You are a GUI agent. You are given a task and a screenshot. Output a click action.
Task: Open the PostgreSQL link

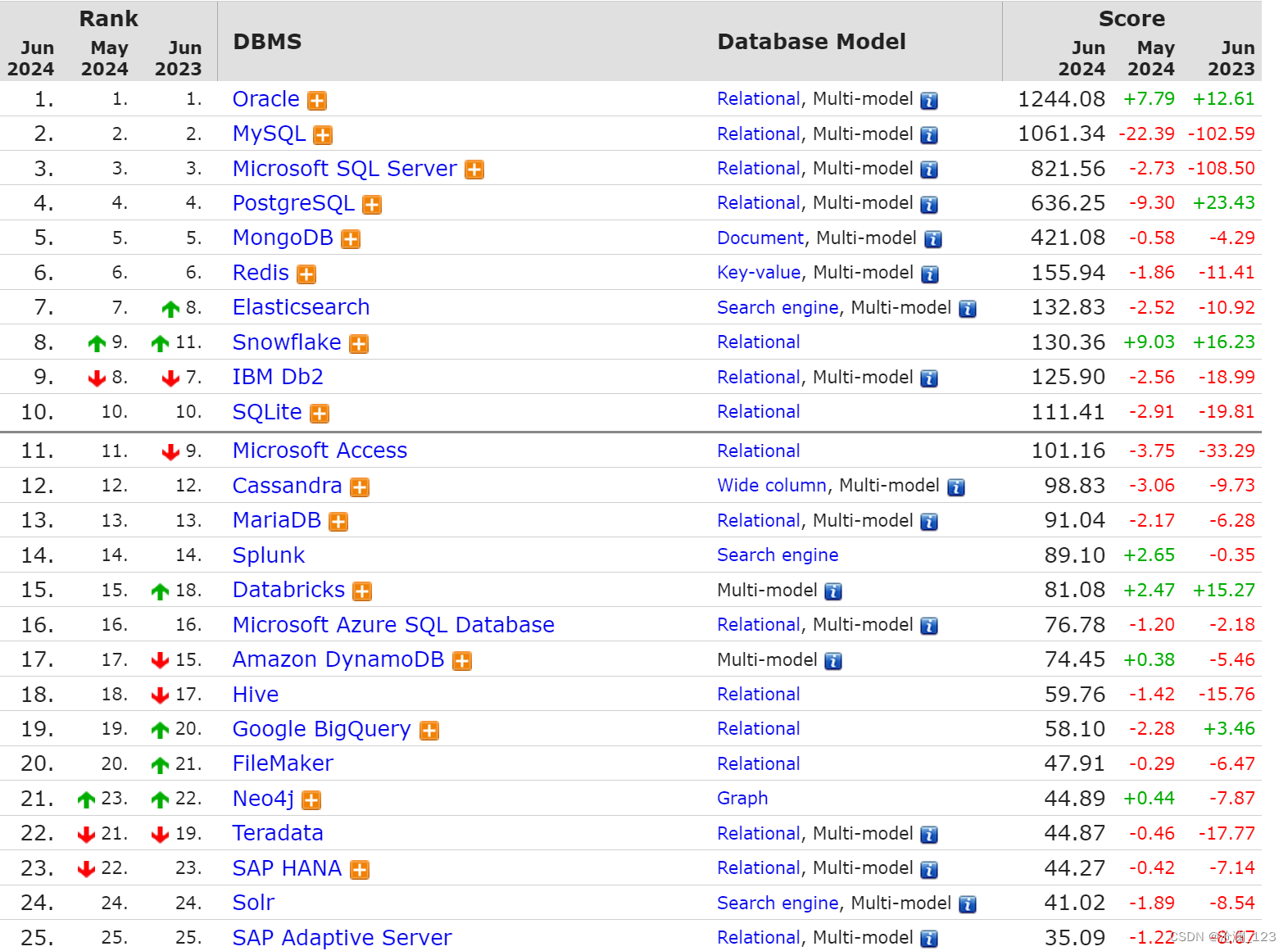(293, 203)
